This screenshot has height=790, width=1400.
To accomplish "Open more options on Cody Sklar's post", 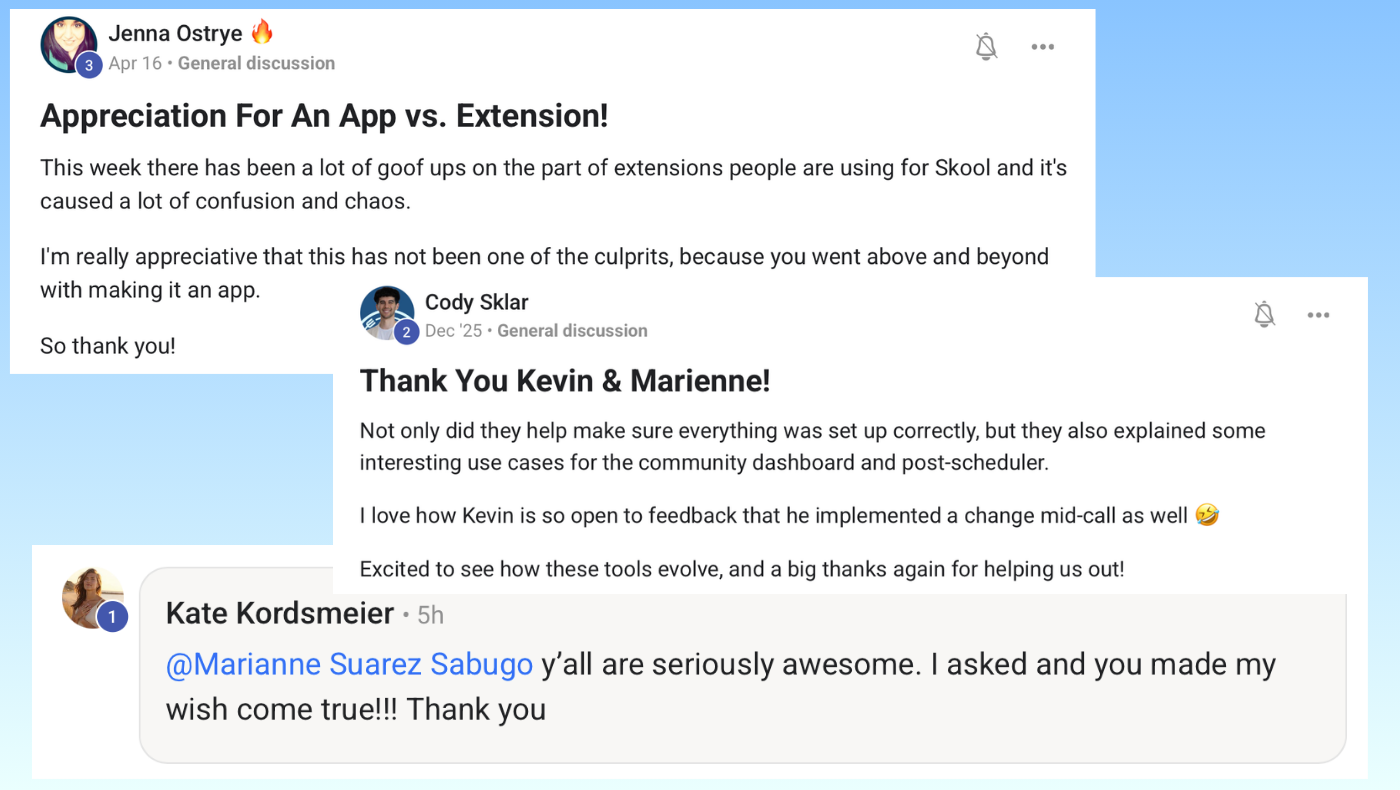I will click(x=1319, y=315).
